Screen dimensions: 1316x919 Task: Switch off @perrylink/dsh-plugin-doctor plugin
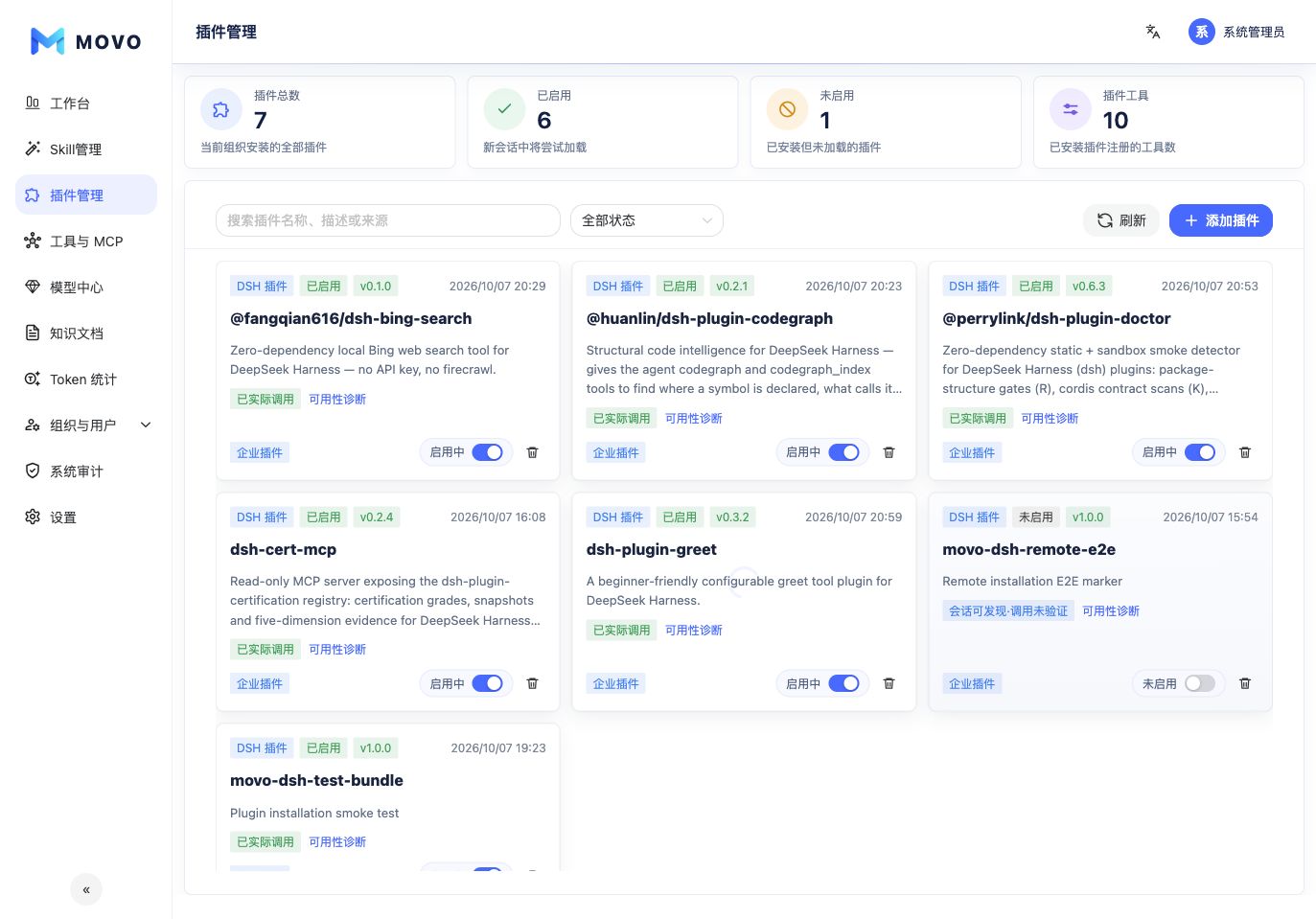1200,452
